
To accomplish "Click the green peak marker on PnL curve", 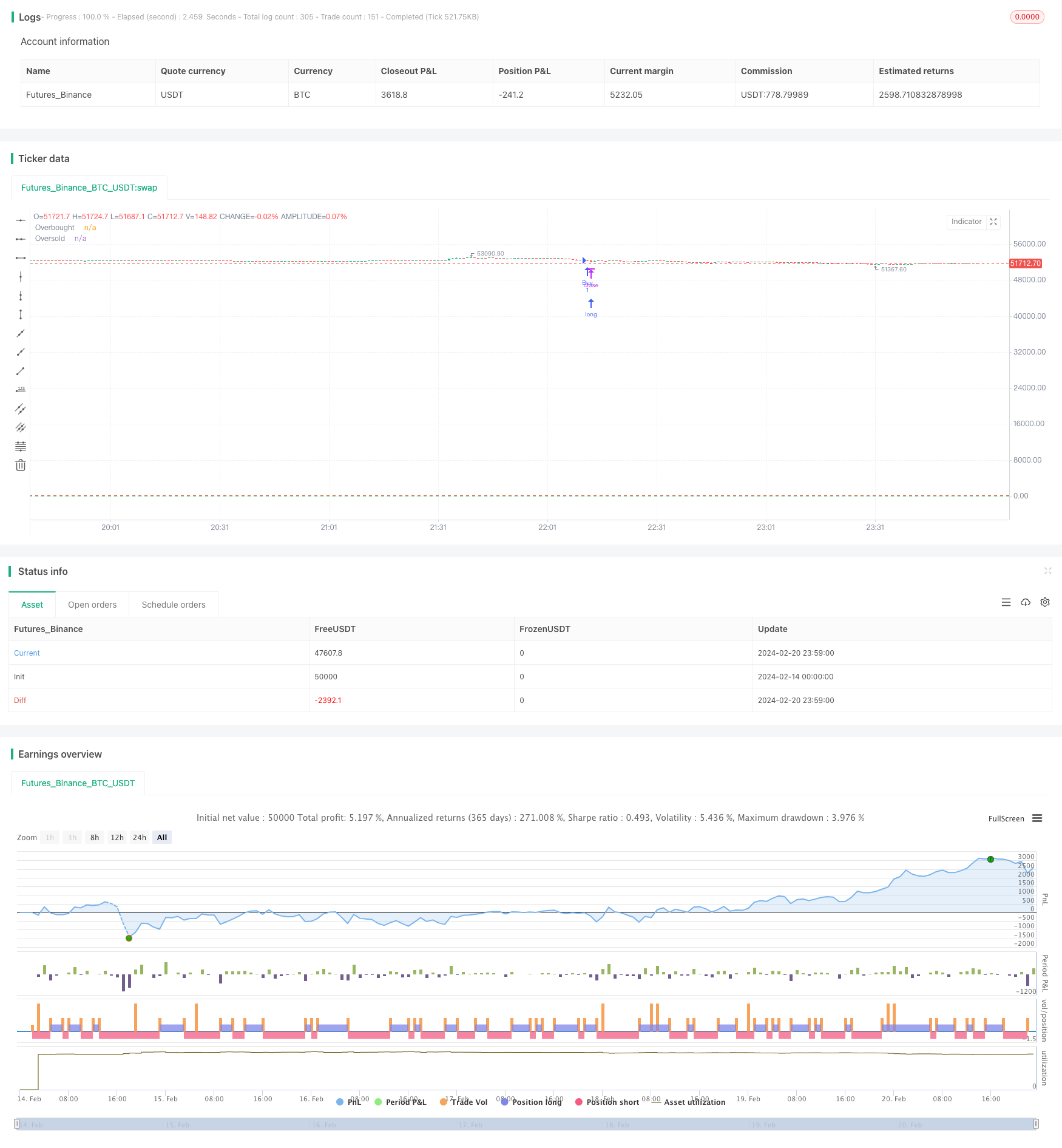I will click(x=990, y=859).
